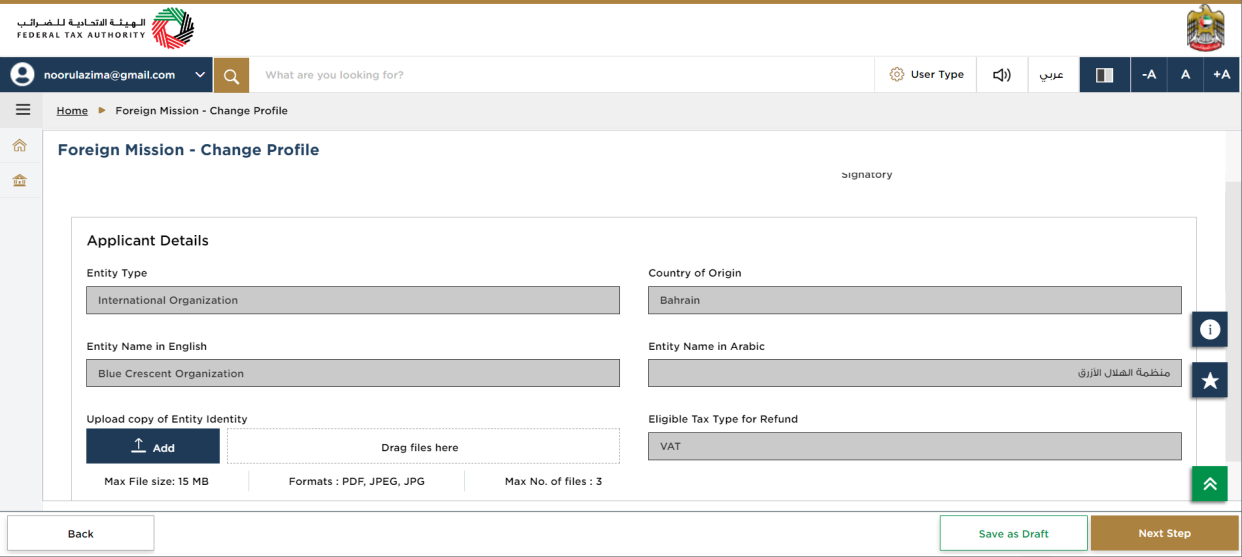Toggle audio reader speaker icon
The width and height of the screenshot is (1242, 557).
[x=1001, y=75]
